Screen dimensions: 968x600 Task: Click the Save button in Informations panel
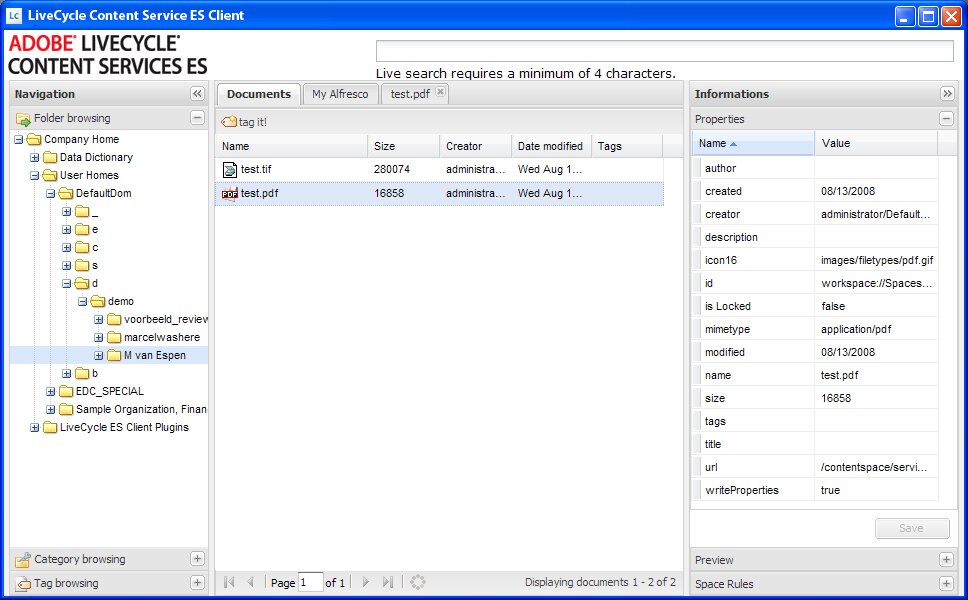pyautogui.click(x=912, y=528)
